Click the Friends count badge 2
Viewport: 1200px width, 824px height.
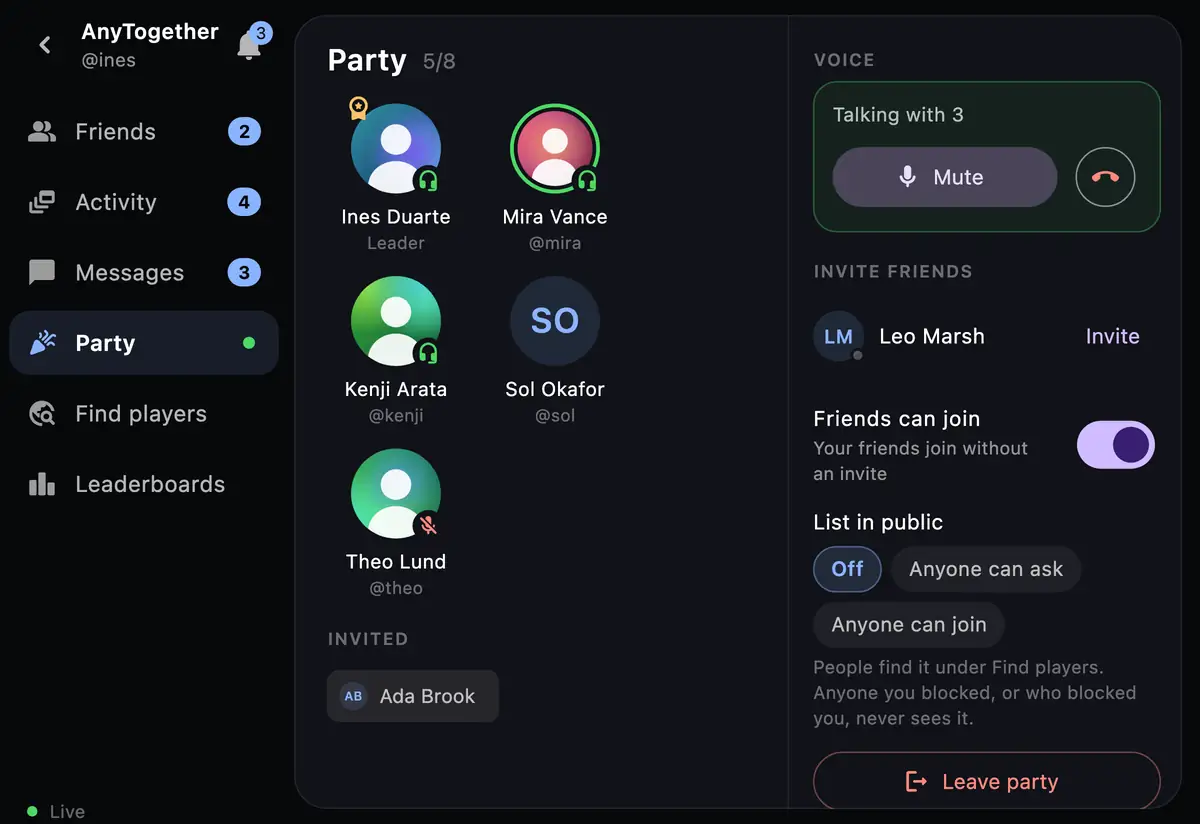[244, 132]
